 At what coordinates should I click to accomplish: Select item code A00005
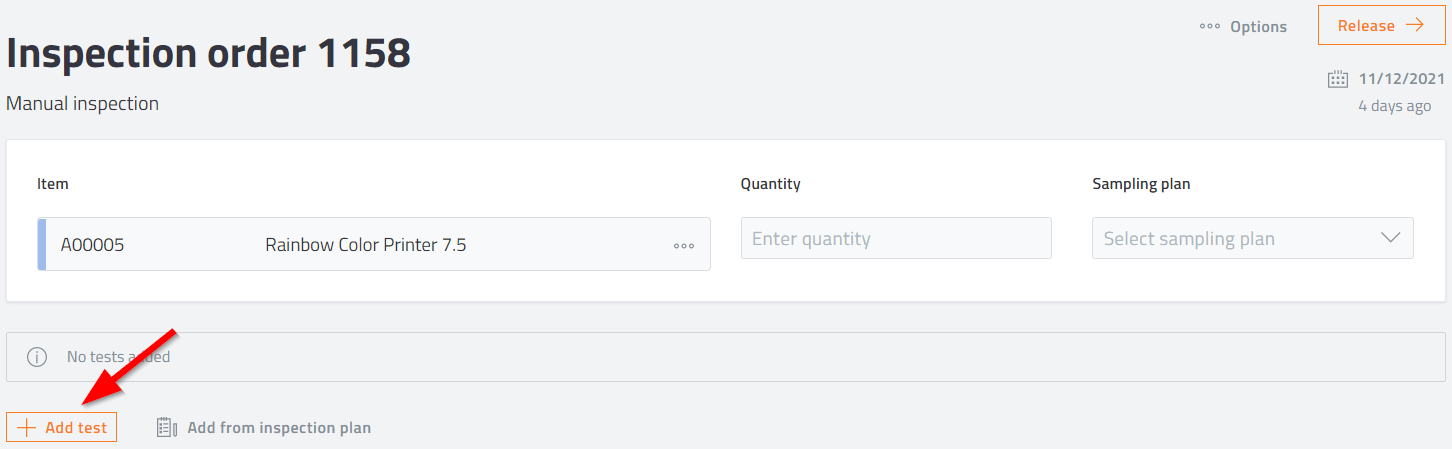tap(93, 245)
